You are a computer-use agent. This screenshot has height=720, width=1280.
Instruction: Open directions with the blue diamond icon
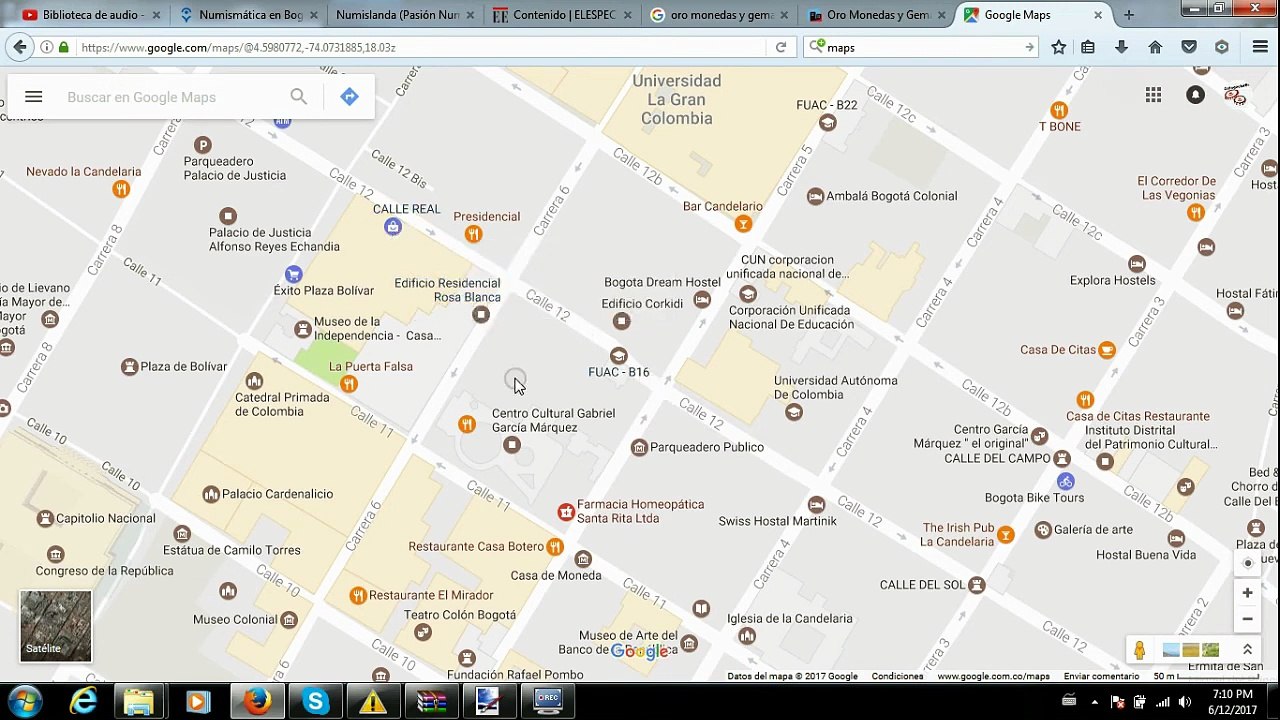point(349,97)
